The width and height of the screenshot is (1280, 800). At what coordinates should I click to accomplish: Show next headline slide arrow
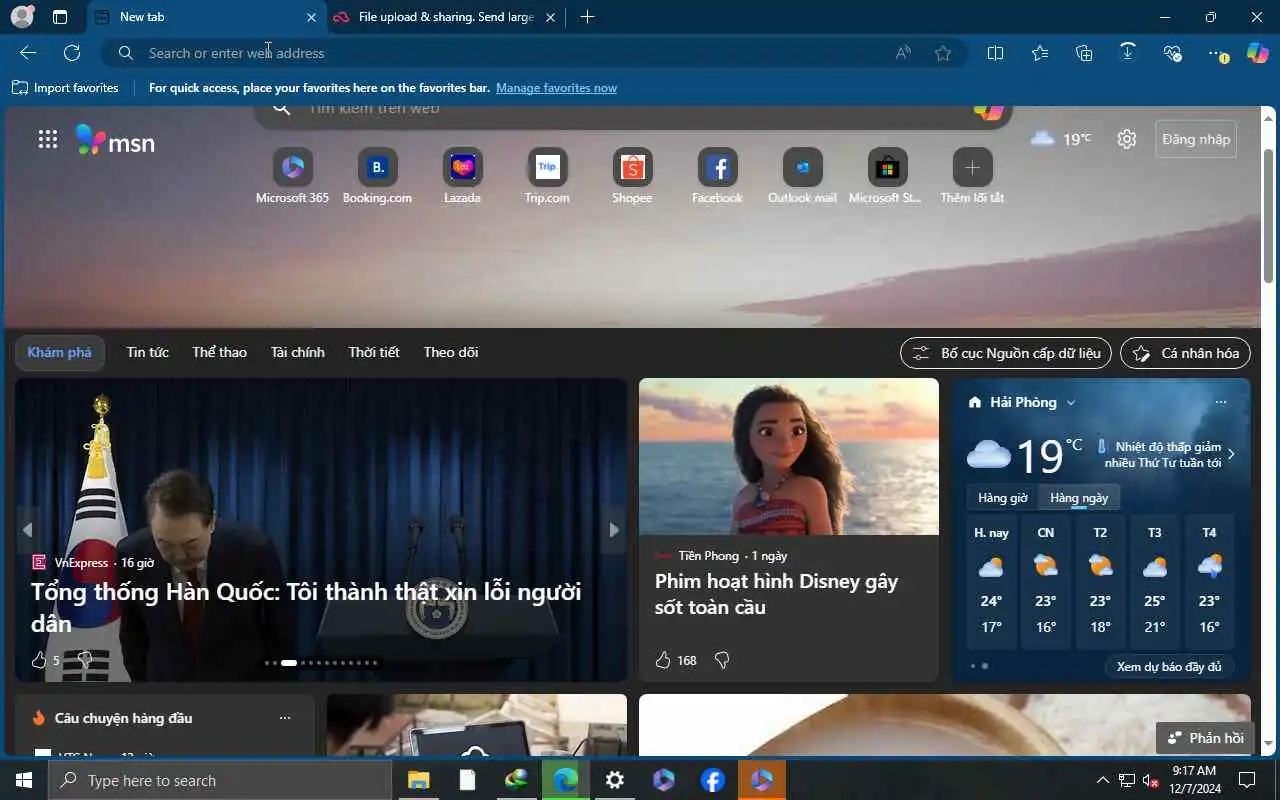[614, 530]
